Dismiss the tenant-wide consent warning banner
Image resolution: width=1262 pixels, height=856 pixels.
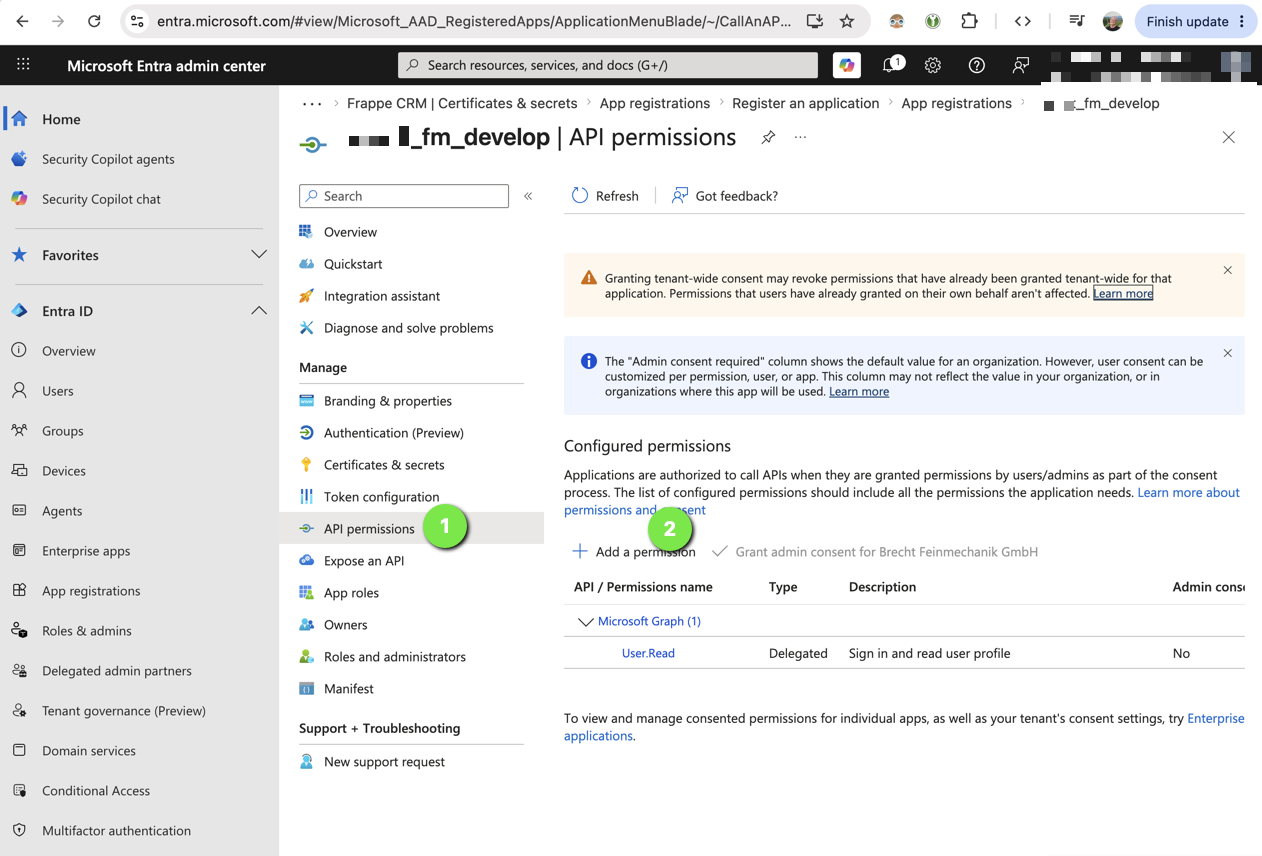(x=1227, y=270)
